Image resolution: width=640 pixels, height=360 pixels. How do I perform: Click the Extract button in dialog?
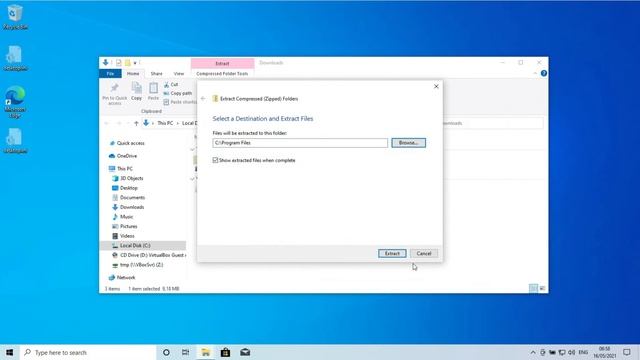pyautogui.click(x=392, y=253)
